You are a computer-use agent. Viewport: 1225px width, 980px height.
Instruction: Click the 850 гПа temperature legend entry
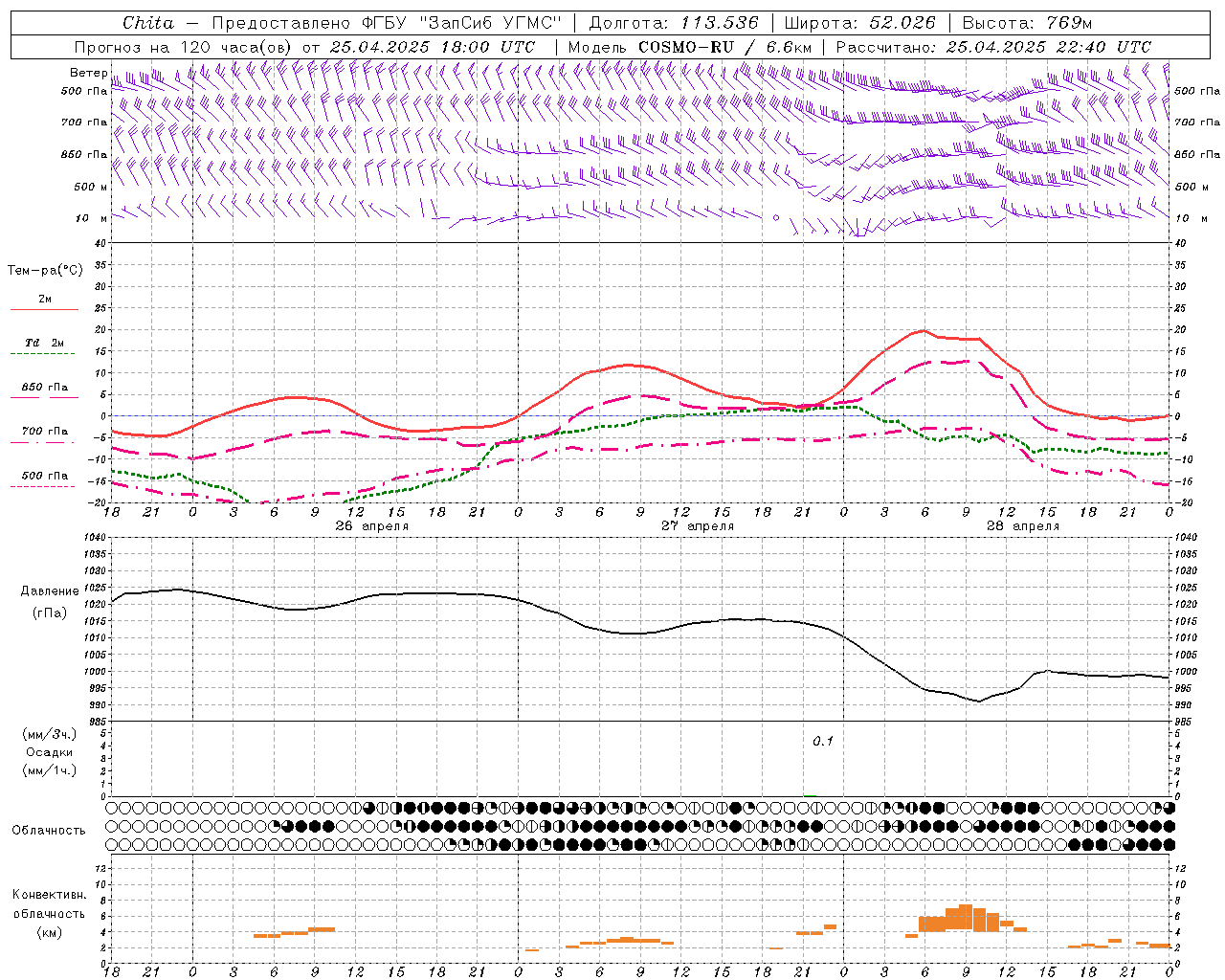[x=44, y=390]
